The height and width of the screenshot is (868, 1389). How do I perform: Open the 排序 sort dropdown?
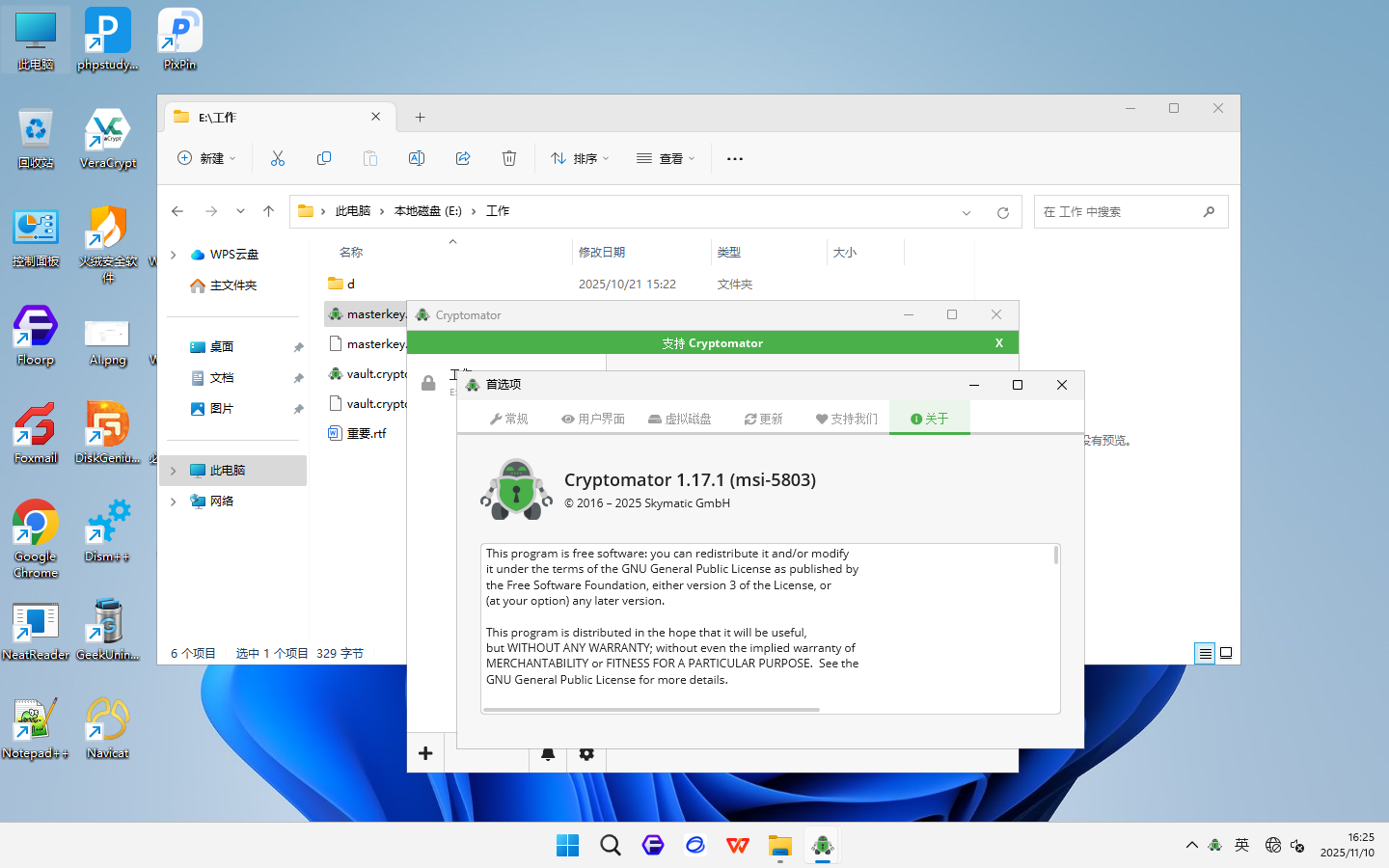tap(580, 158)
